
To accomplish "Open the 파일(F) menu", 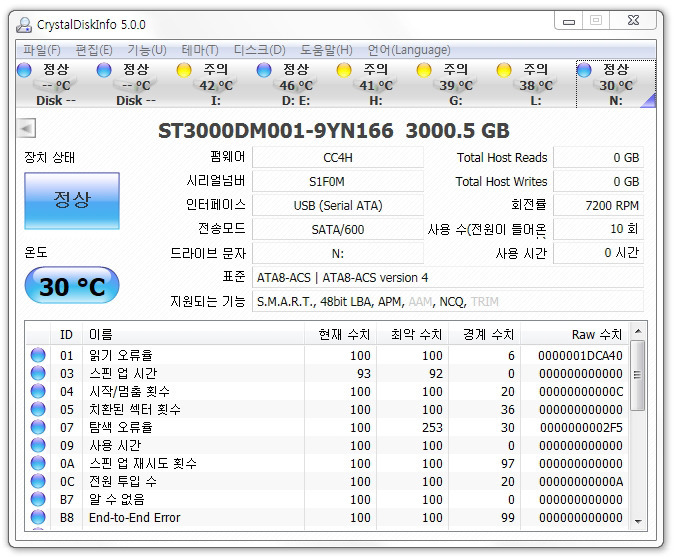I will point(42,50).
